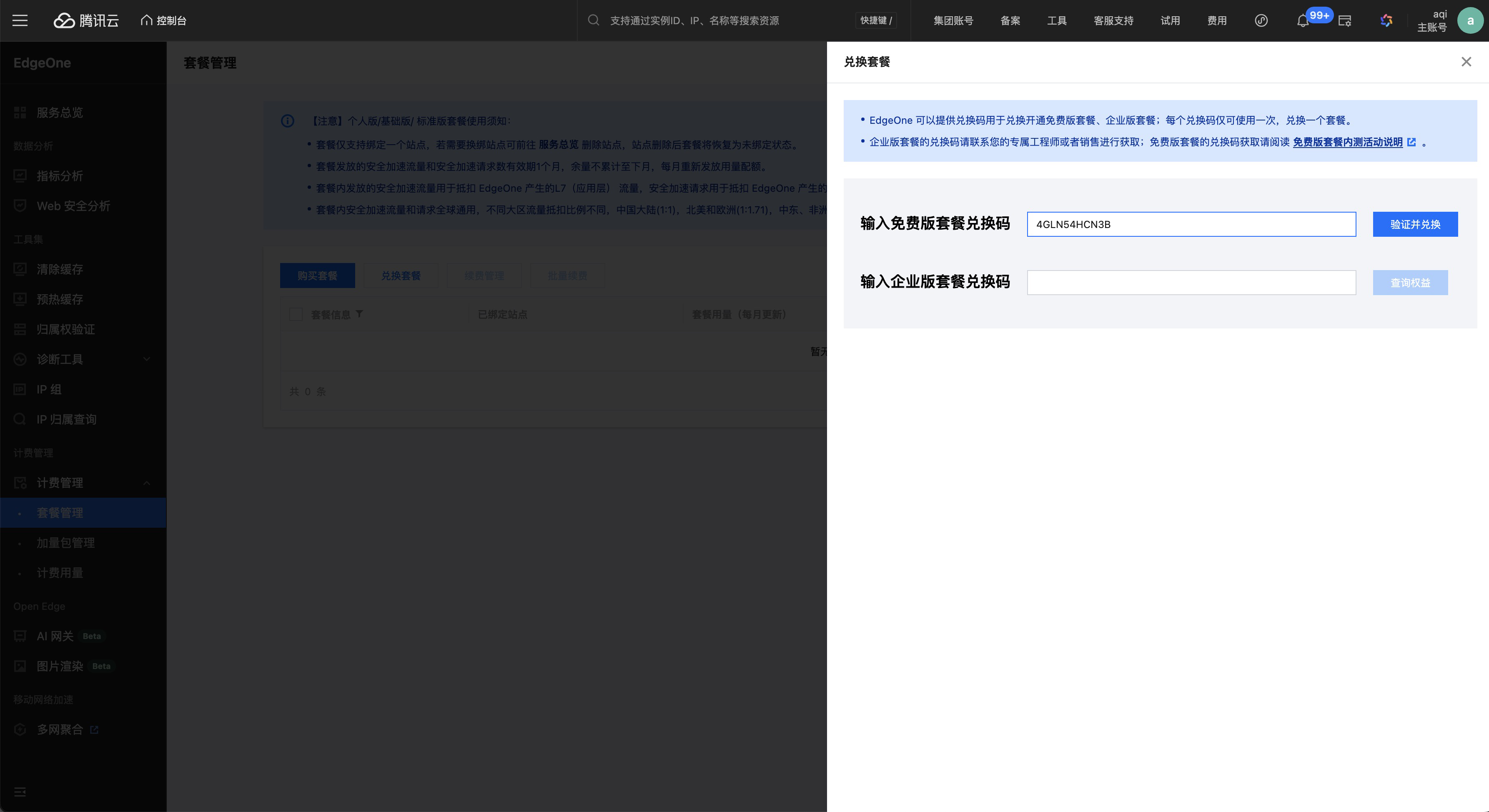
Task: Click 服务总览 link in notice text
Action: 559,145
